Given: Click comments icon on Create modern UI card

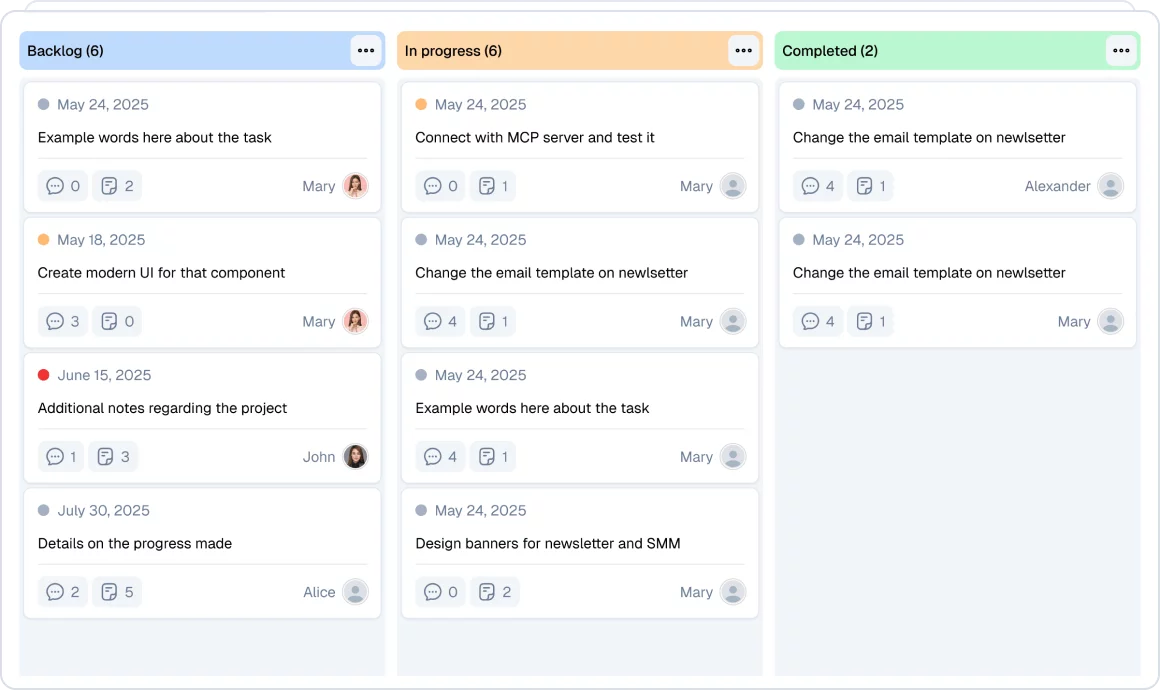Looking at the screenshot, I should click(55, 322).
